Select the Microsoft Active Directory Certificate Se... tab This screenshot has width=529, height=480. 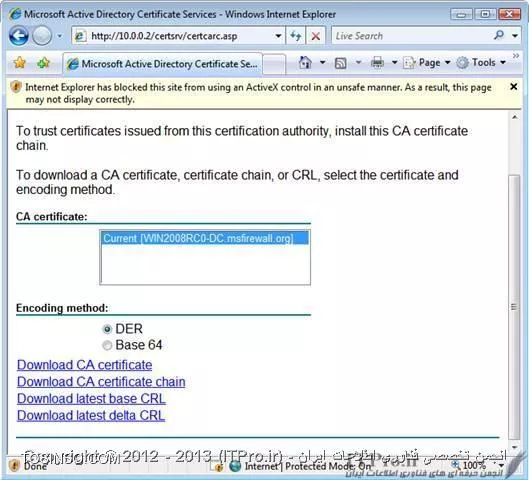point(163,63)
